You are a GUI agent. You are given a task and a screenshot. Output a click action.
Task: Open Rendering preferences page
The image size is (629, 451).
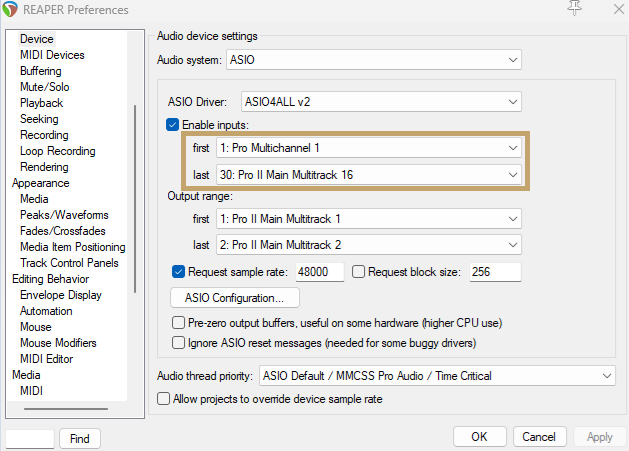44,167
